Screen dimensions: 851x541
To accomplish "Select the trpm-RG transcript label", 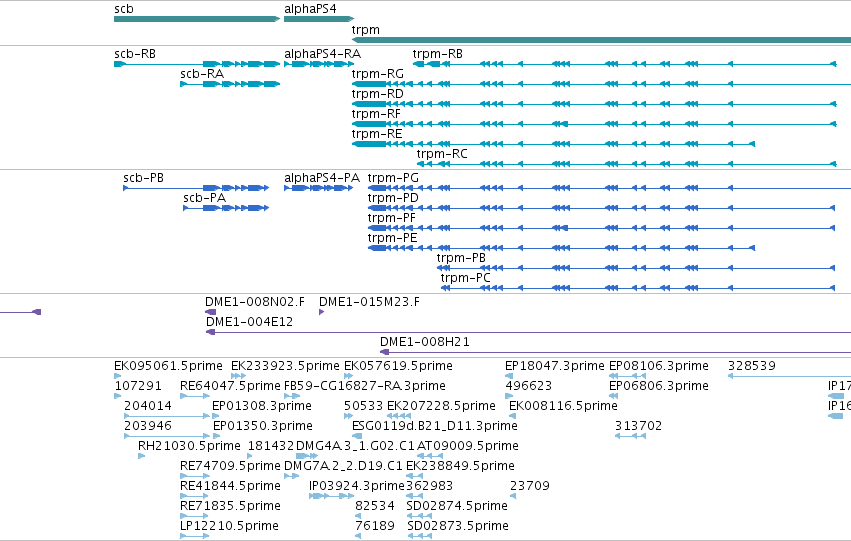I will click(377, 74).
